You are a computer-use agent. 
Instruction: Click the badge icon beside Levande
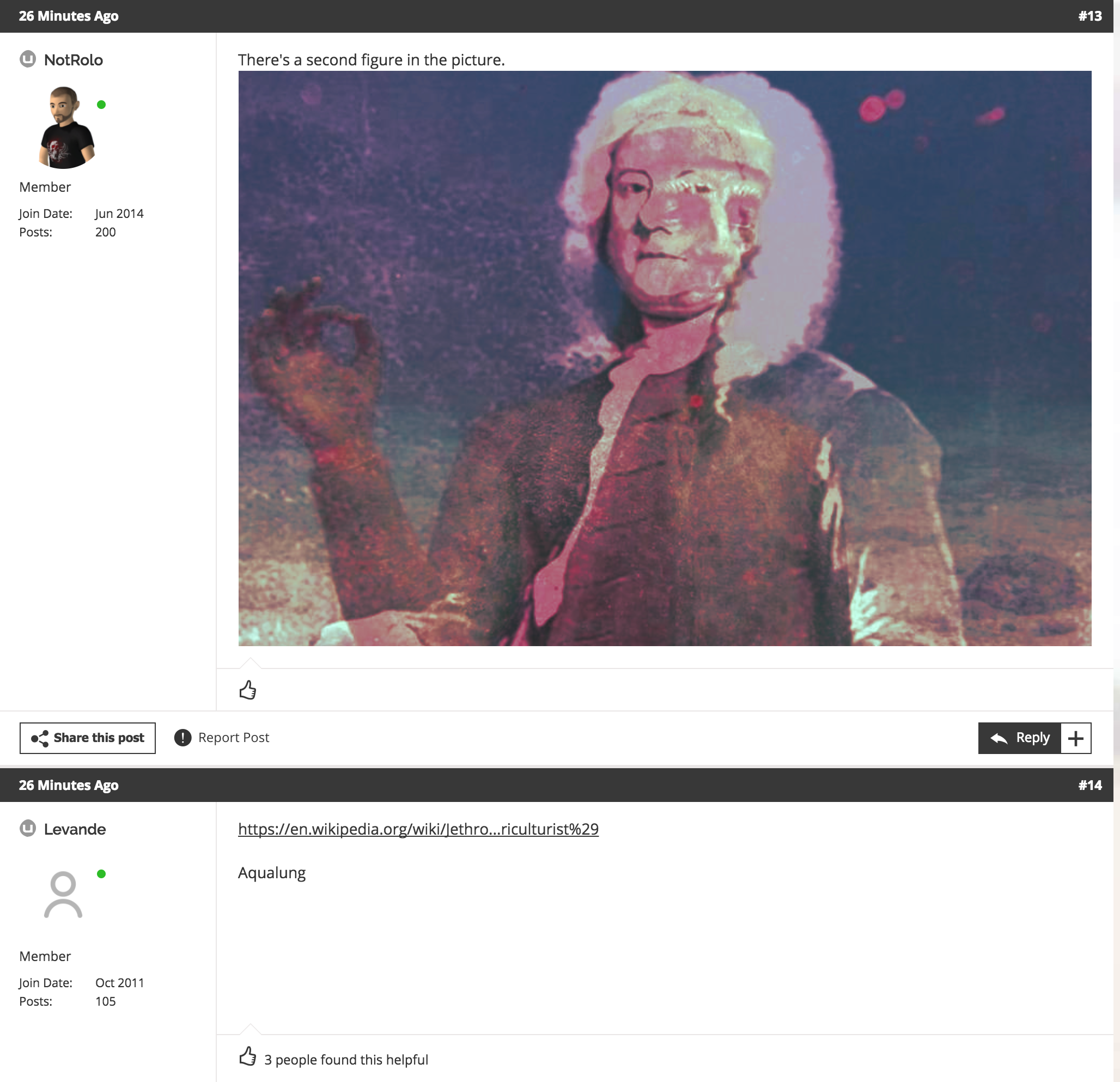(28, 828)
